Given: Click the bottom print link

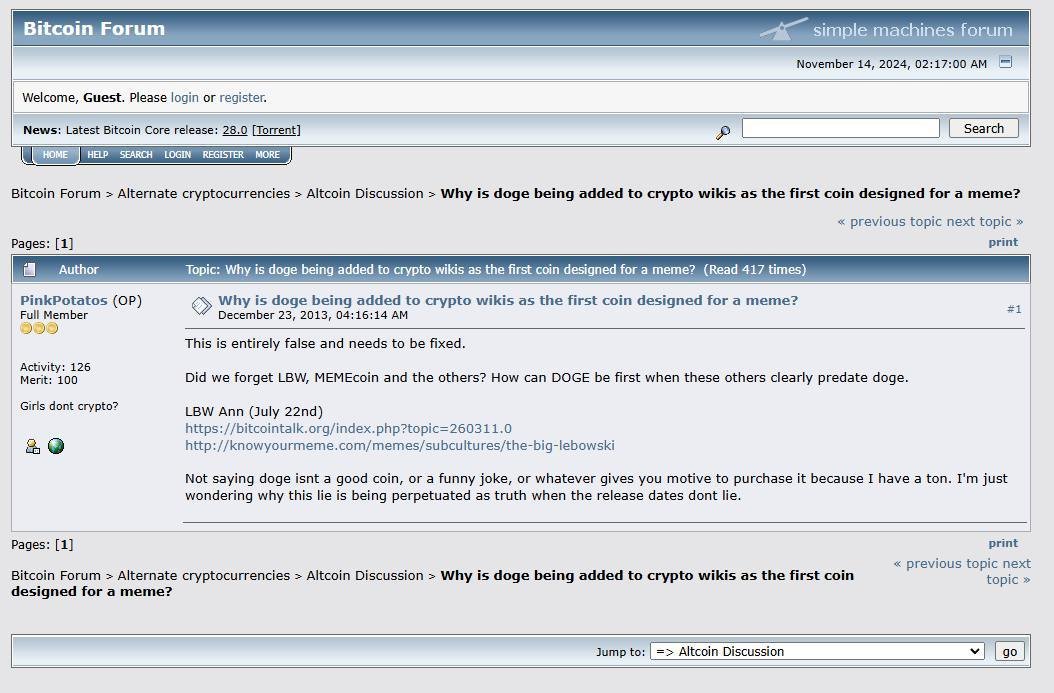Looking at the screenshot, I should (x=1003, y=543).
